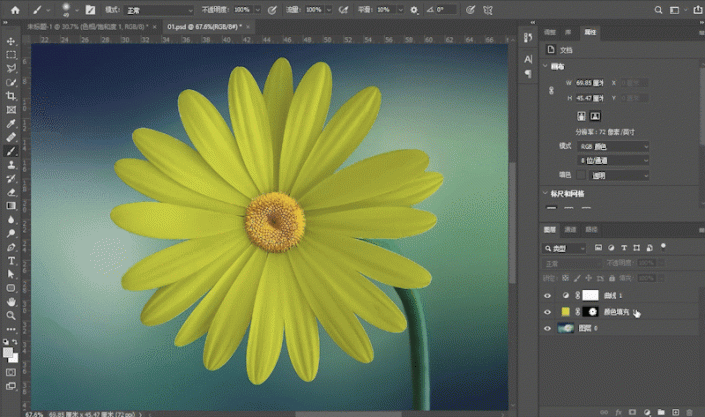Open the blend 模式 dropdown in options bar
Image resolution: width=705 pixels, height=417 pixels.
158,9
